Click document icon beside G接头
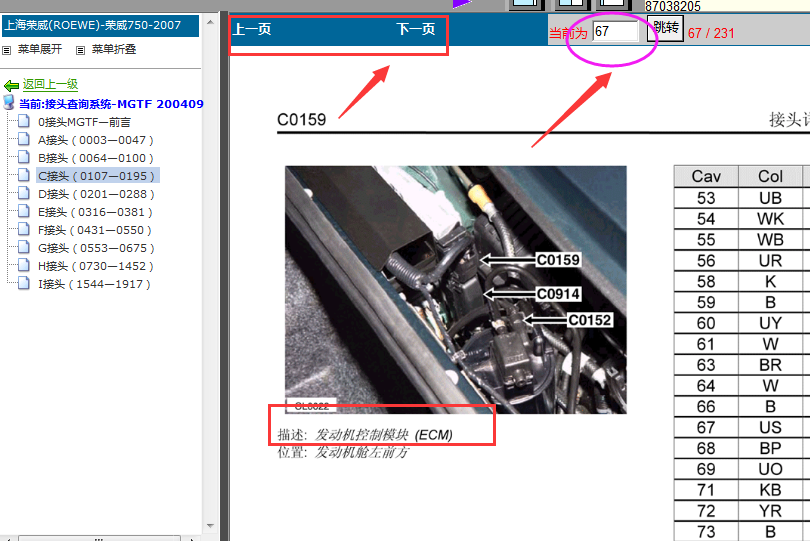 point(24,248)
